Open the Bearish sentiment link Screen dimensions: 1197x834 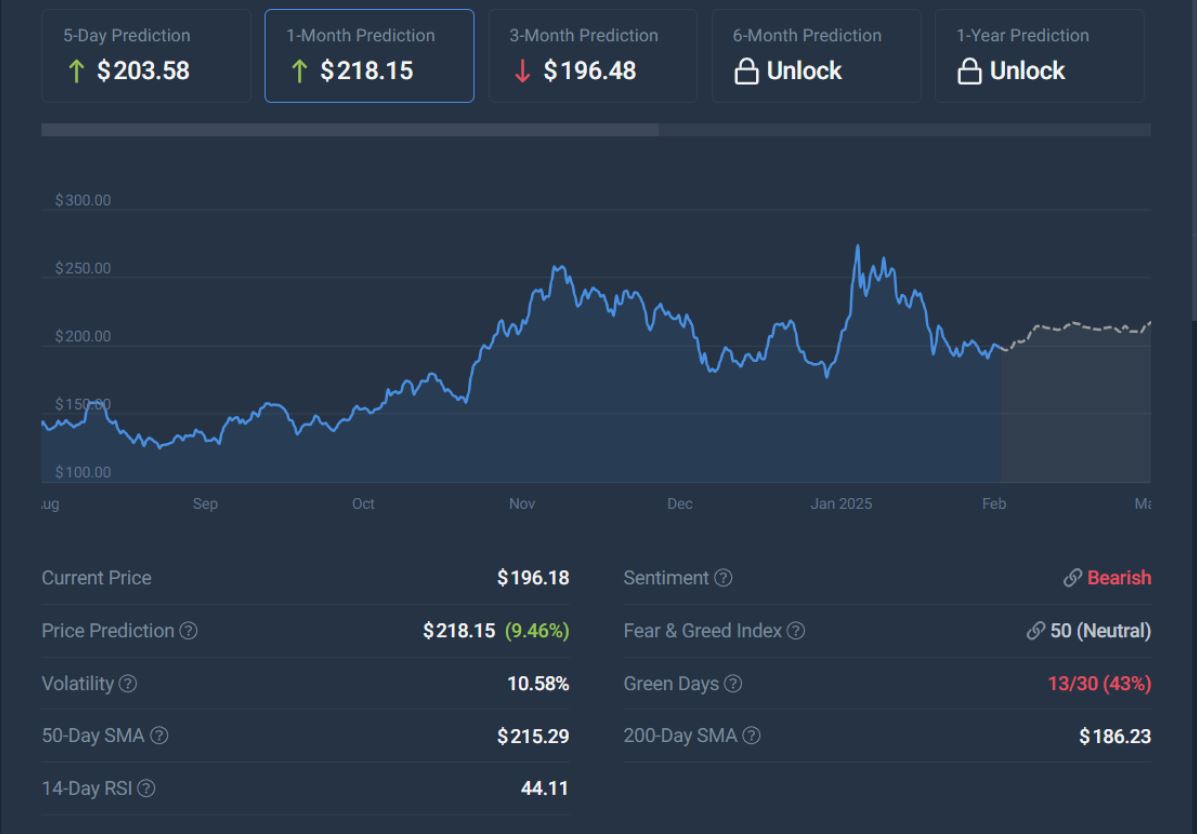pyautogui.click(x=1118, y=578)
